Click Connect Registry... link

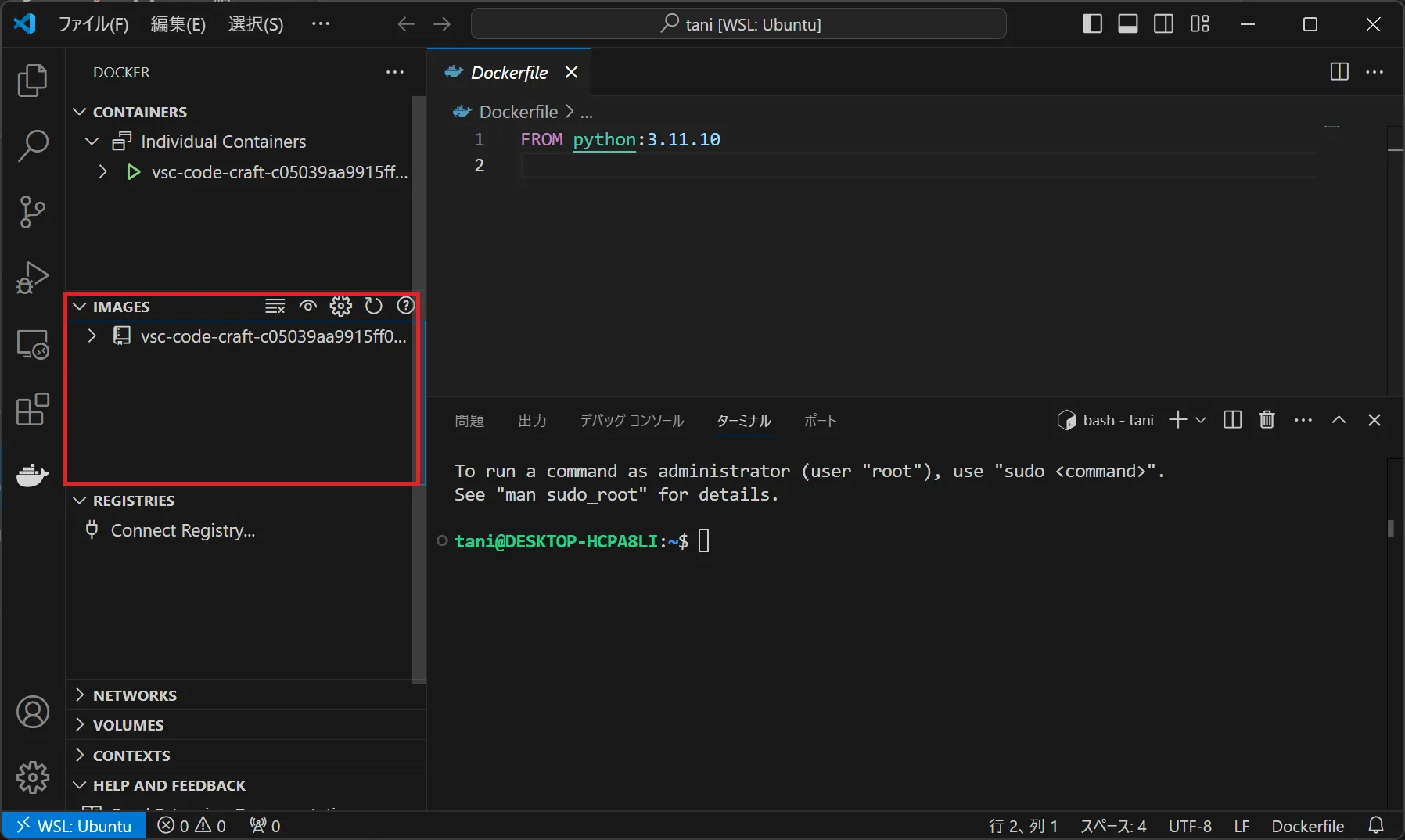[x=182, y=530]
